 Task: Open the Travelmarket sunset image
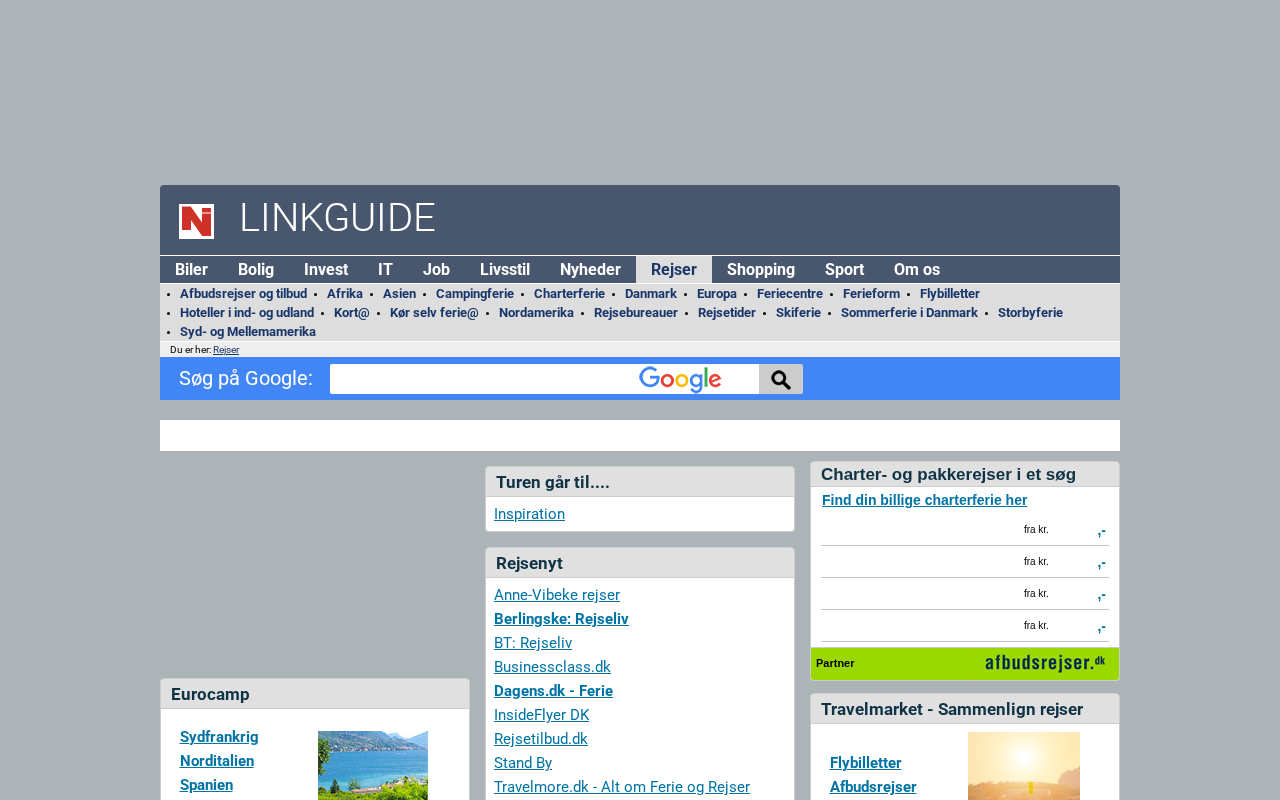pyautogui.click(x=1023, y=766)
